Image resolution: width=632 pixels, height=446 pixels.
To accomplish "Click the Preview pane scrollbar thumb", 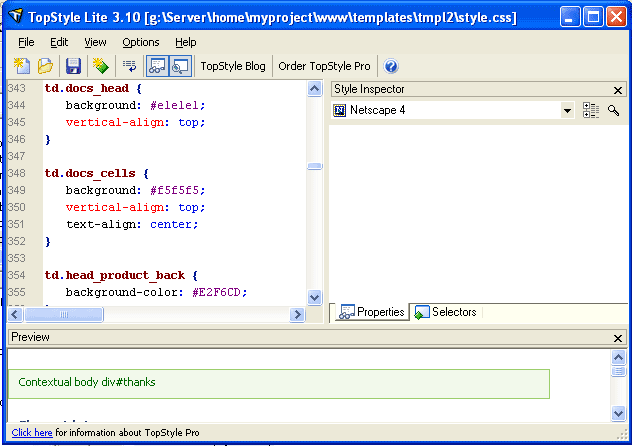I will (x=618, y=371).
